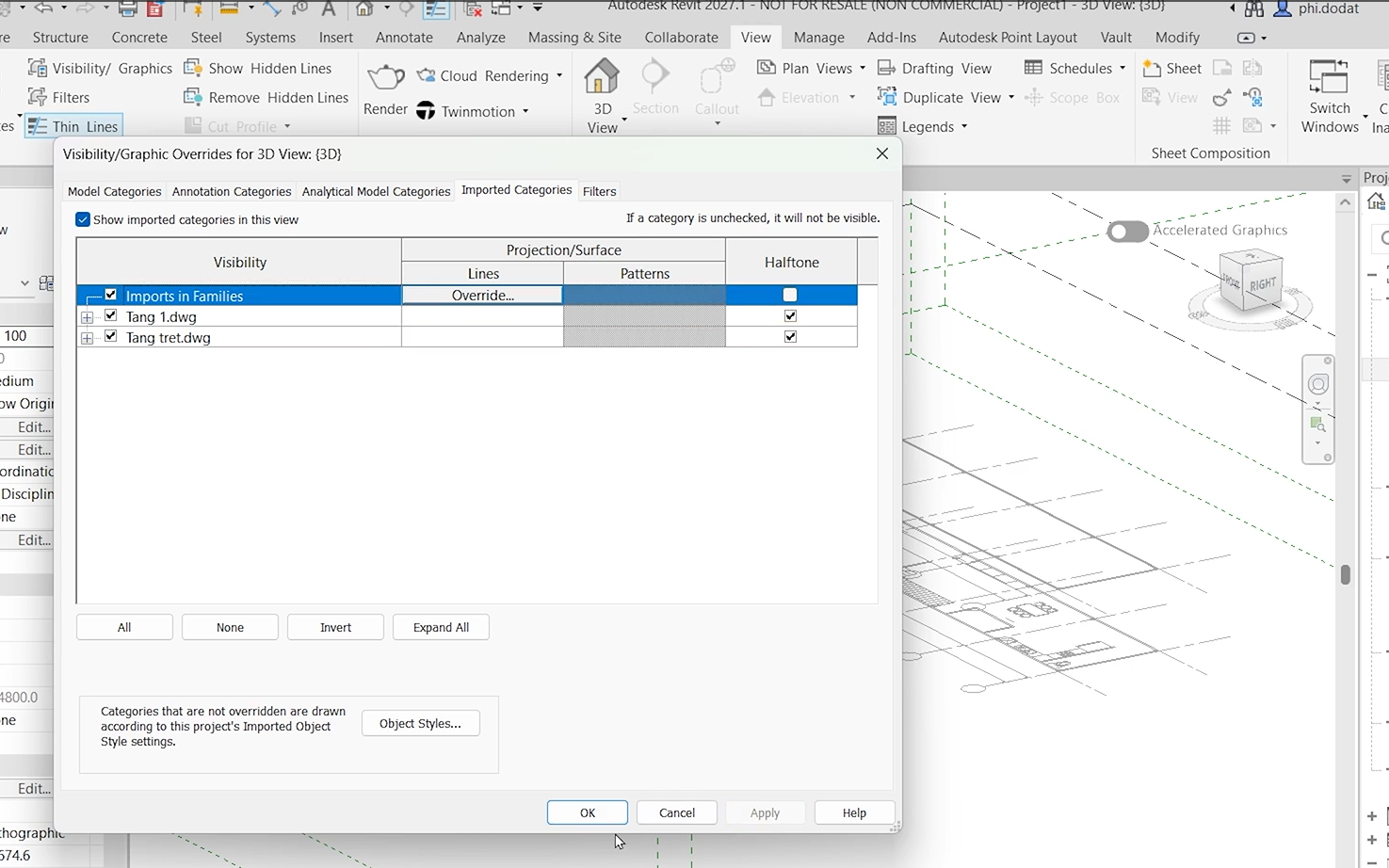The width and height of the screenshot is (1389, 868).
Task: Open the Filters tab in dialog
Action: pos(600,191)
